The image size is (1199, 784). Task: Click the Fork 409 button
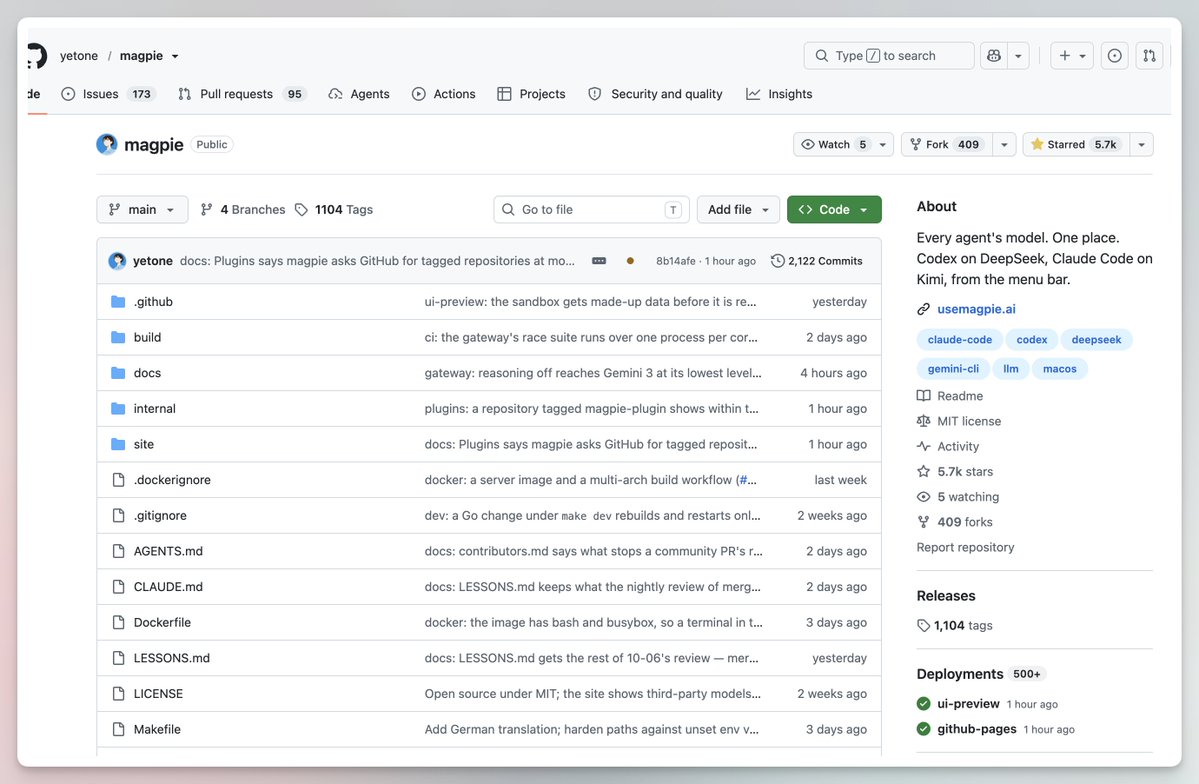[x=947, y=145]
